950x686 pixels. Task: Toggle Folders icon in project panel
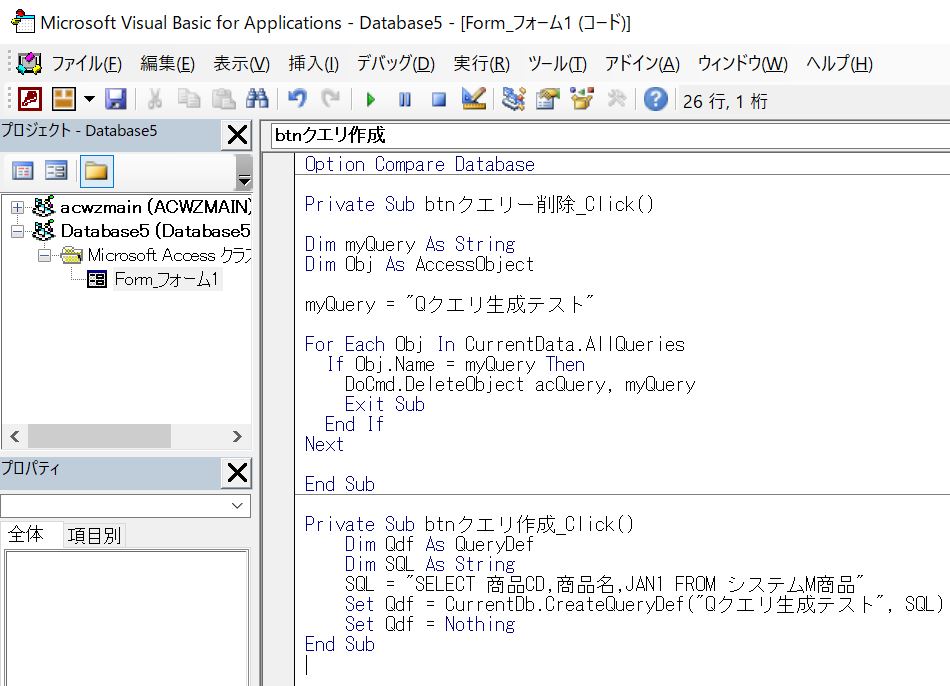coord(96,171)
